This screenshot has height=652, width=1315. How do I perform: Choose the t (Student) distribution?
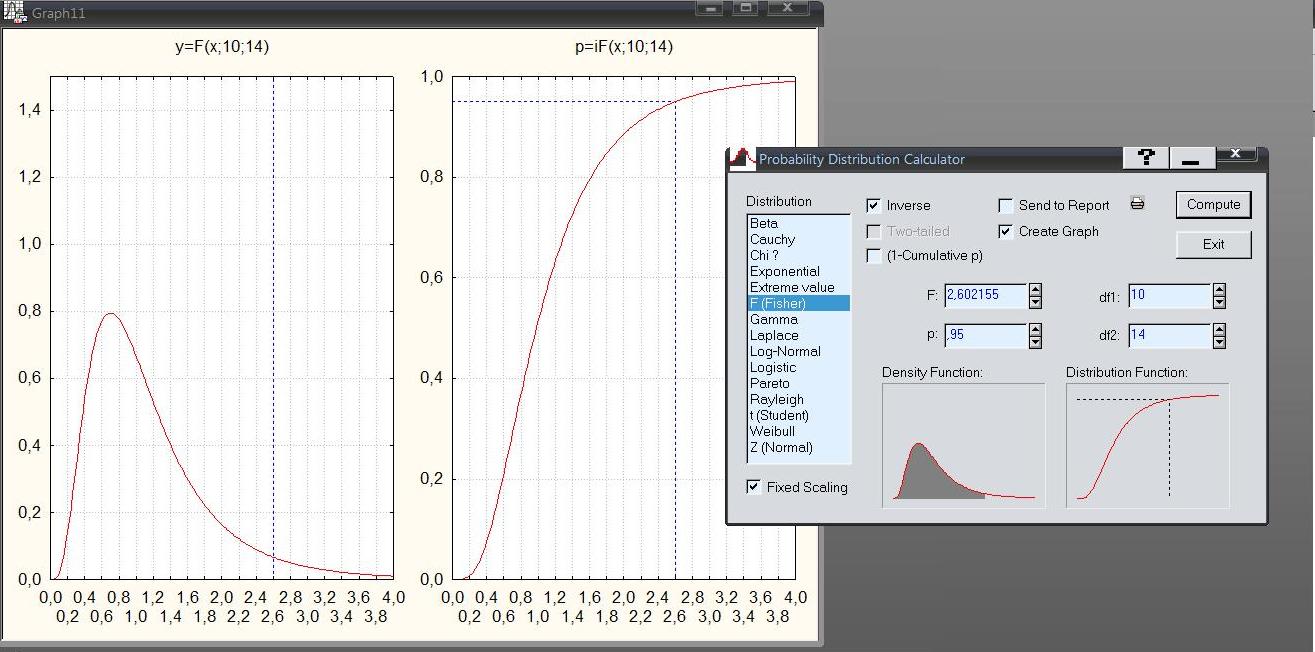(x=779, y=416)
